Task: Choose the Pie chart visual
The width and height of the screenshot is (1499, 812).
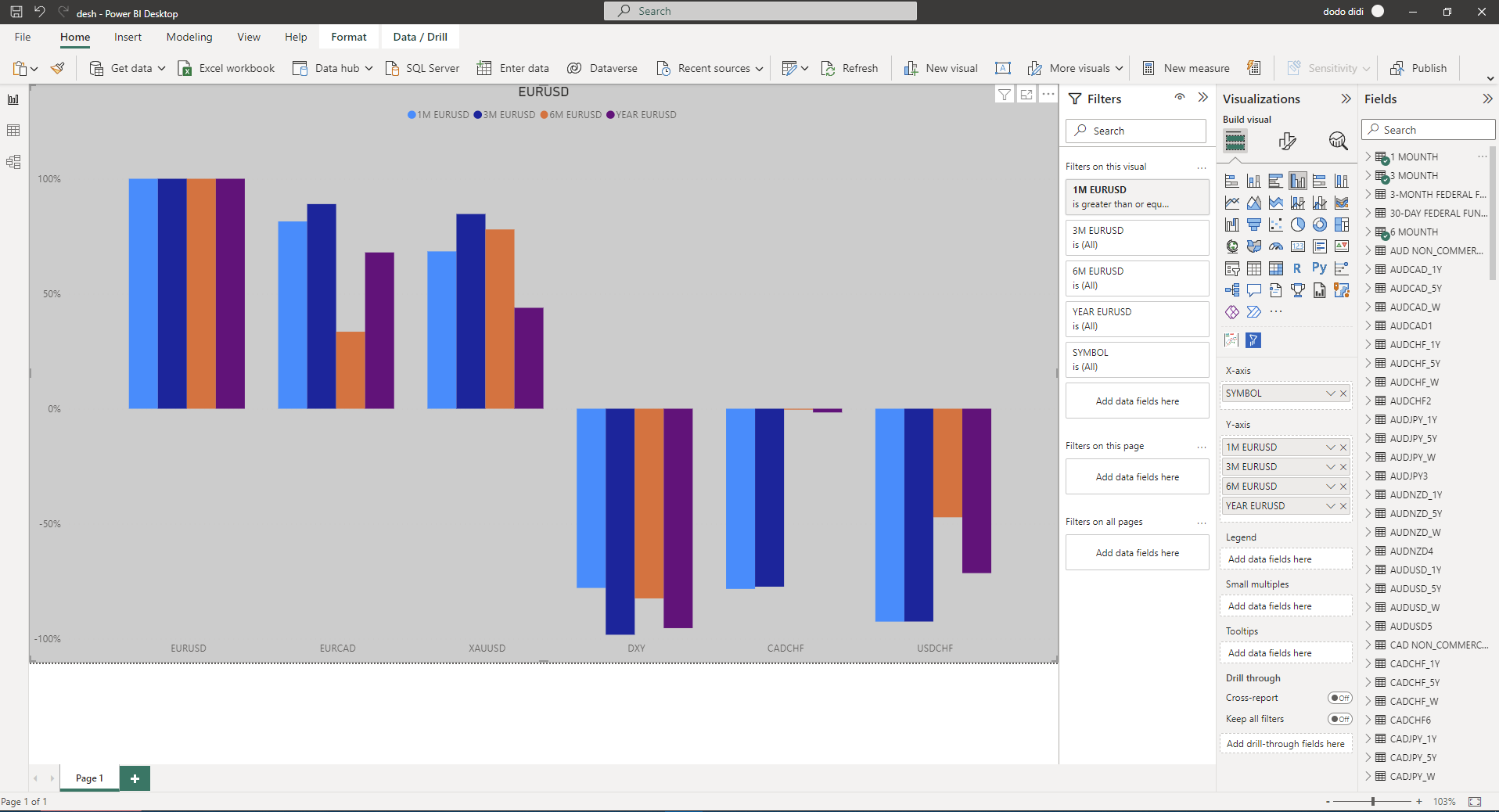Action: (1298, 225)
